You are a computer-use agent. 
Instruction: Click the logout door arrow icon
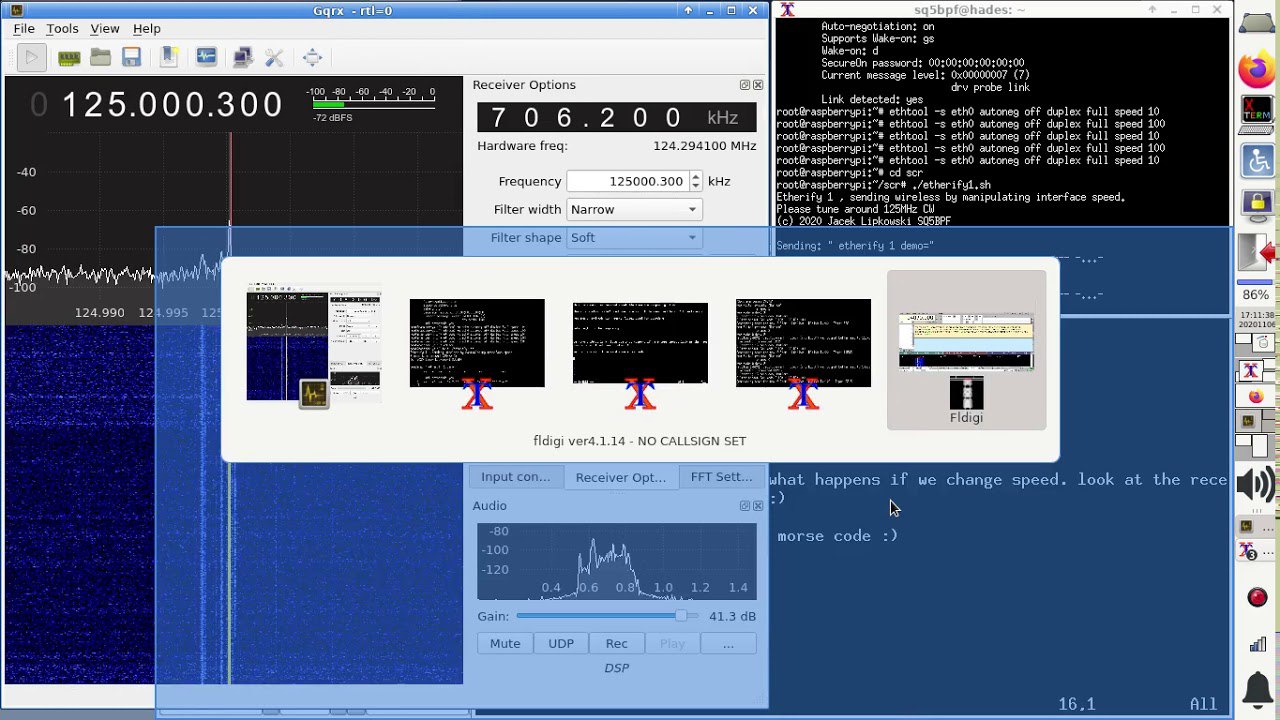1256,253
